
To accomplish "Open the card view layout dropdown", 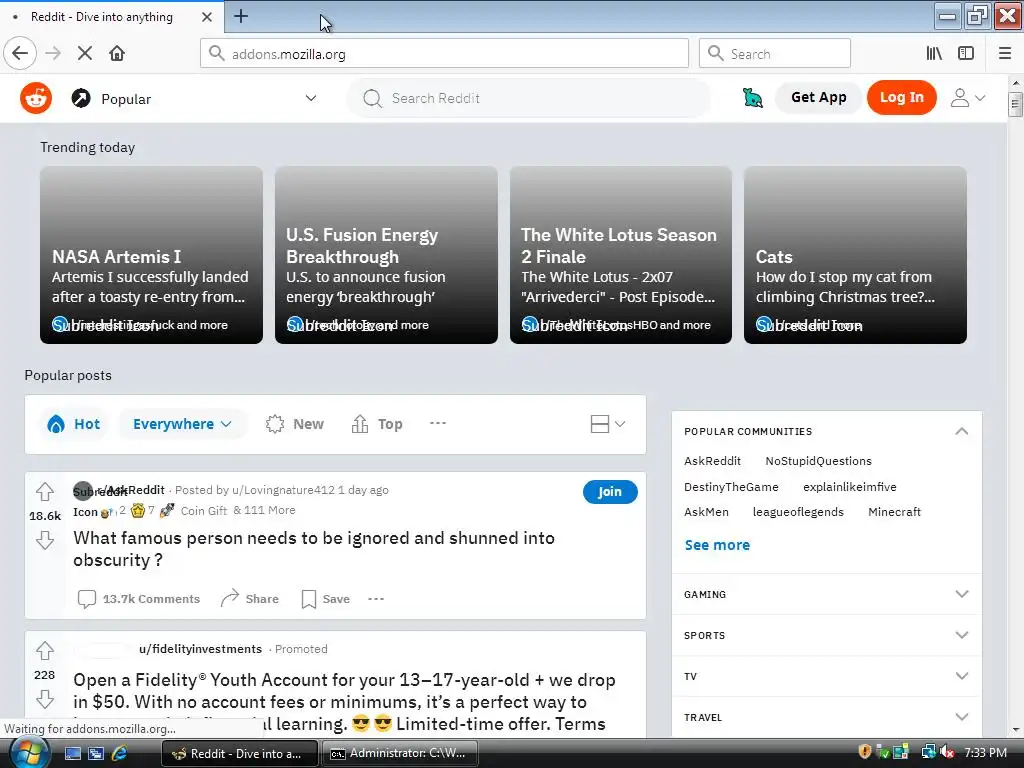I will [608, 424].
